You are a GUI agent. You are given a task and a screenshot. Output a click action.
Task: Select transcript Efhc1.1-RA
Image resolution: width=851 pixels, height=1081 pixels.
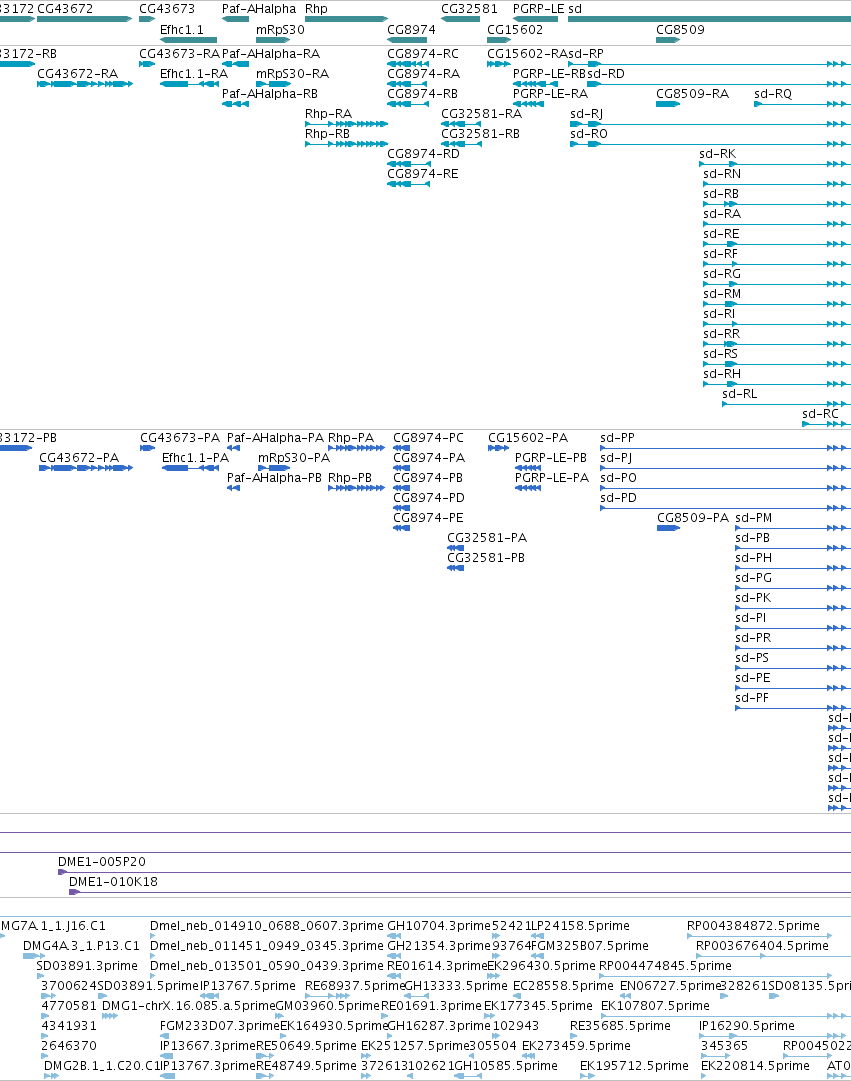[x=194, y=74]
